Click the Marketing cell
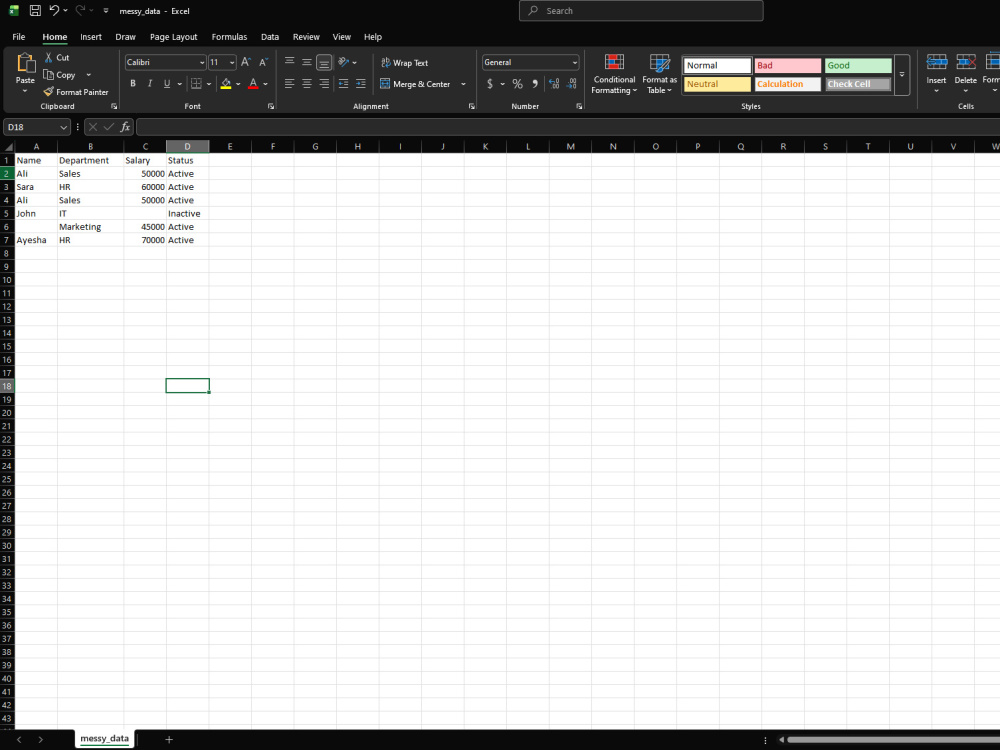 [91, 226]
